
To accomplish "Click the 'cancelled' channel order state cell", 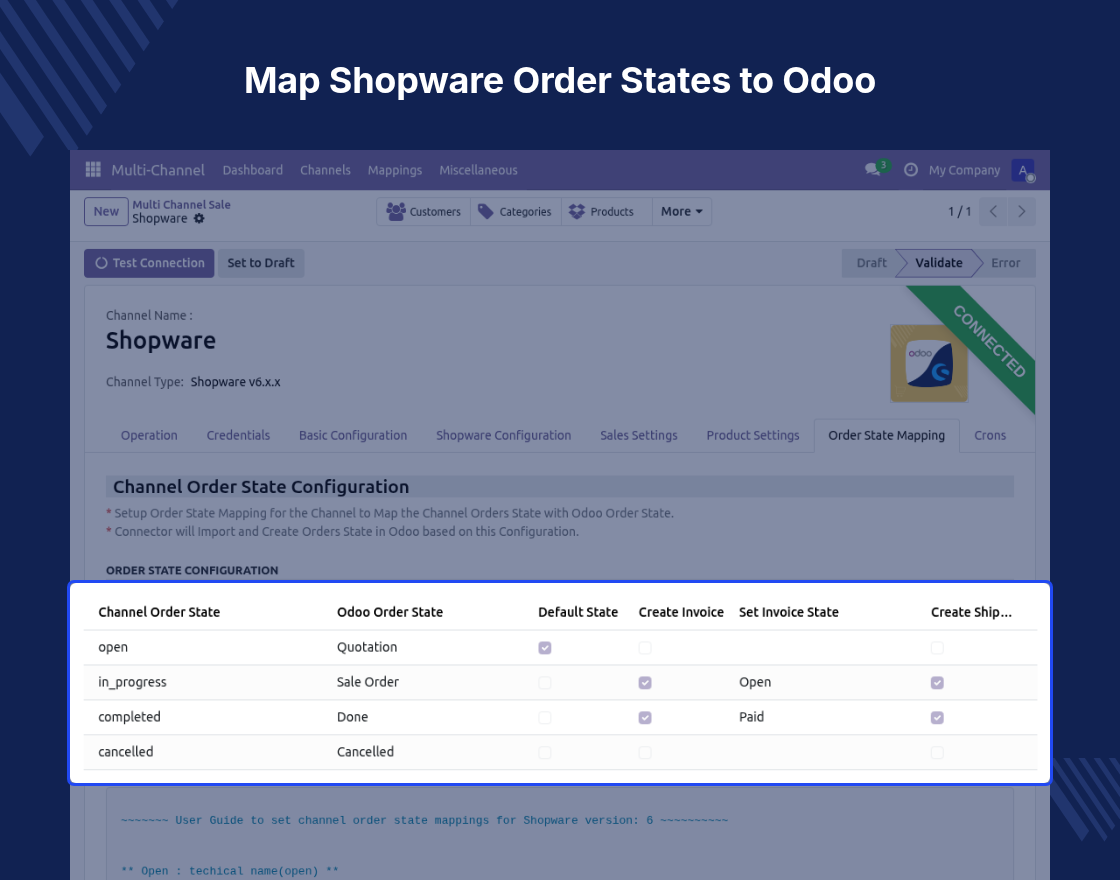I will [126, 751].
